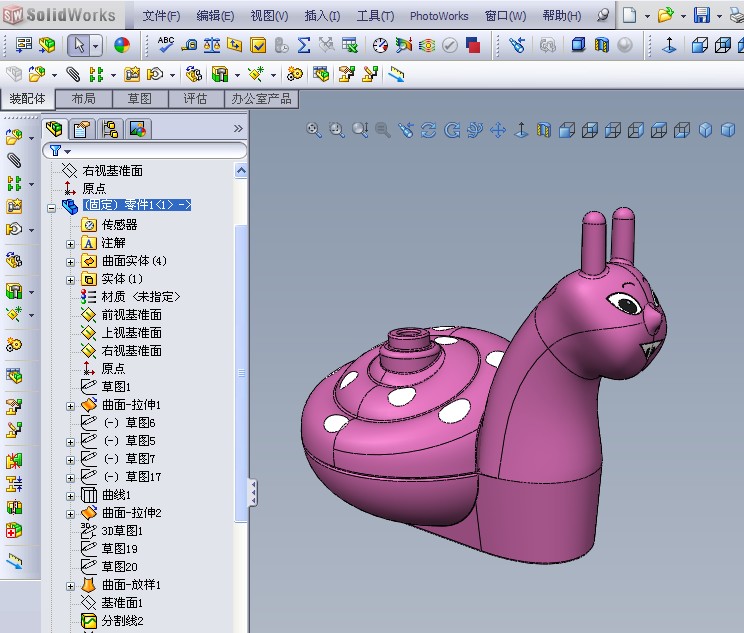This screenshot has height=633, width=744.
Task: Expand the 曲面-放样1 feature
Action: [71, 586]
